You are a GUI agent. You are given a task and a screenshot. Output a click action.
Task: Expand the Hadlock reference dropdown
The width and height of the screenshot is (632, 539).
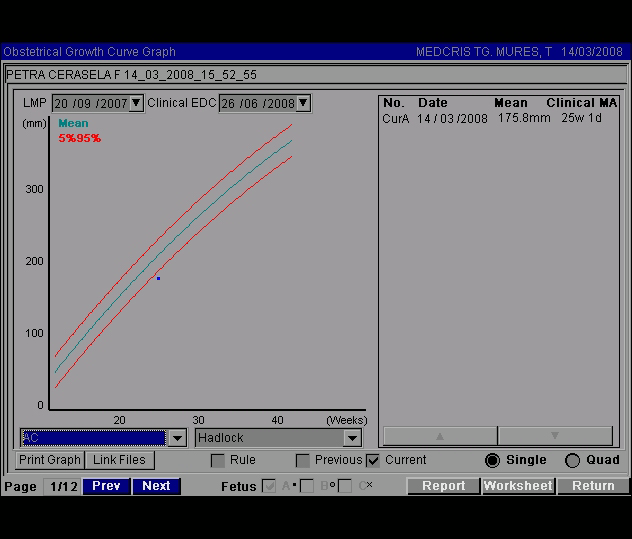351,438
